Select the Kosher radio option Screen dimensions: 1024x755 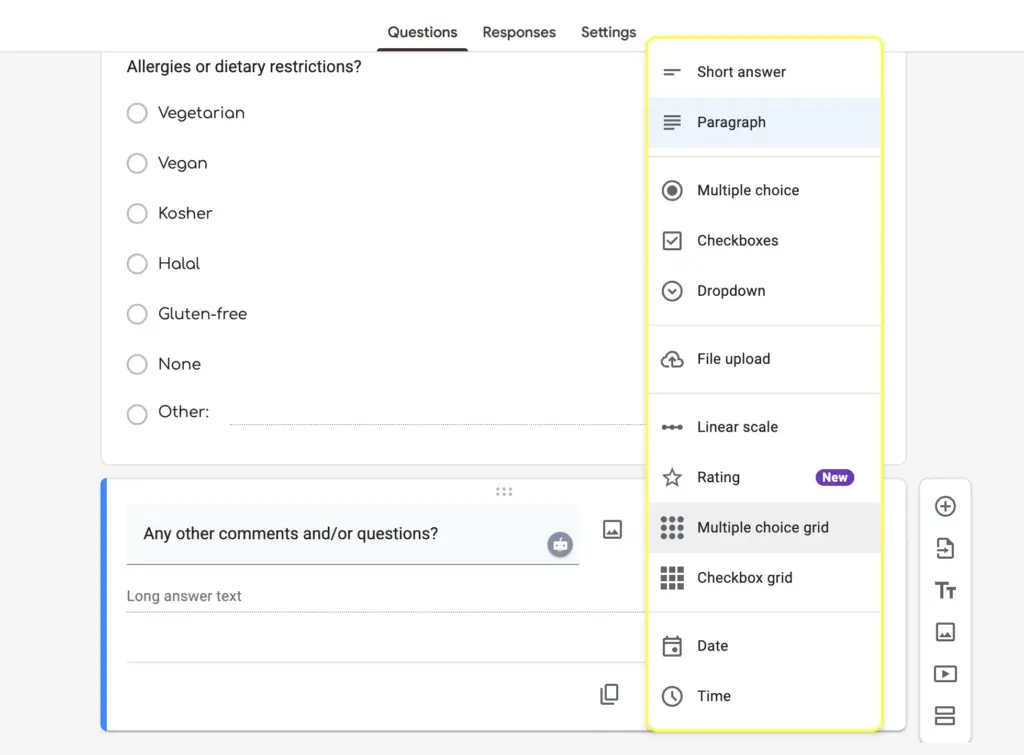pos(137,214)
